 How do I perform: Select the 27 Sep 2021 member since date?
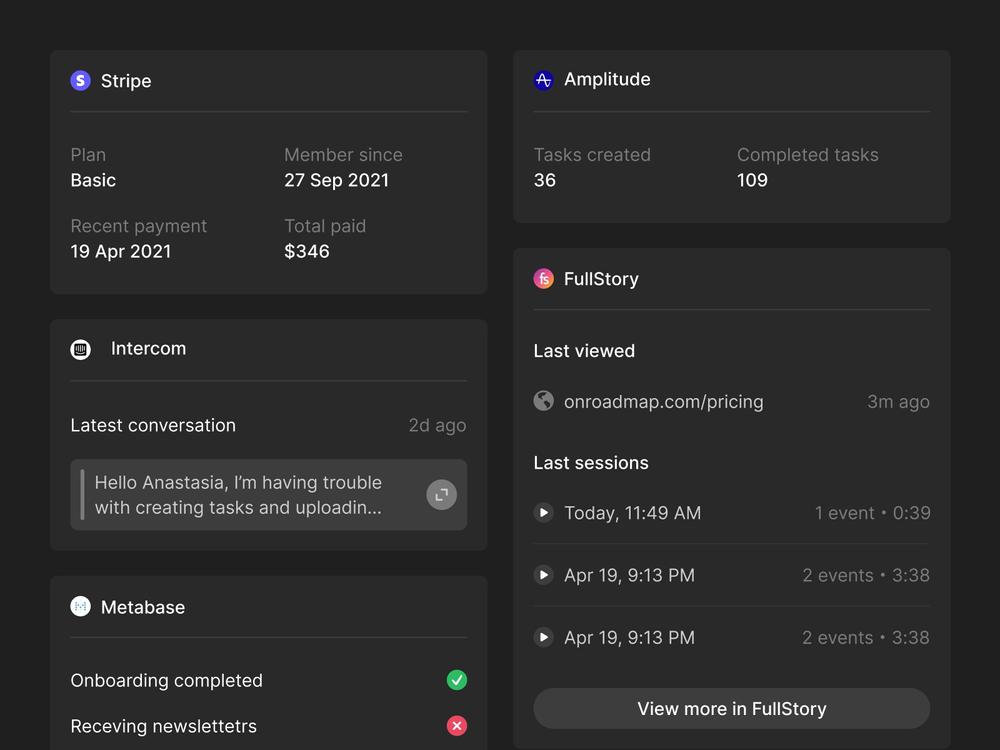(x=337, y=180)
